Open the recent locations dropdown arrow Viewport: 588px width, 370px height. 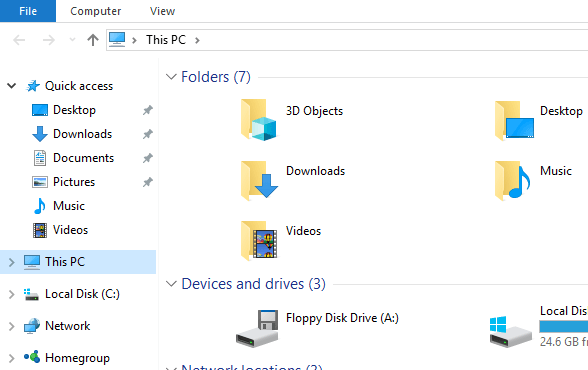(x=72, y=40)
